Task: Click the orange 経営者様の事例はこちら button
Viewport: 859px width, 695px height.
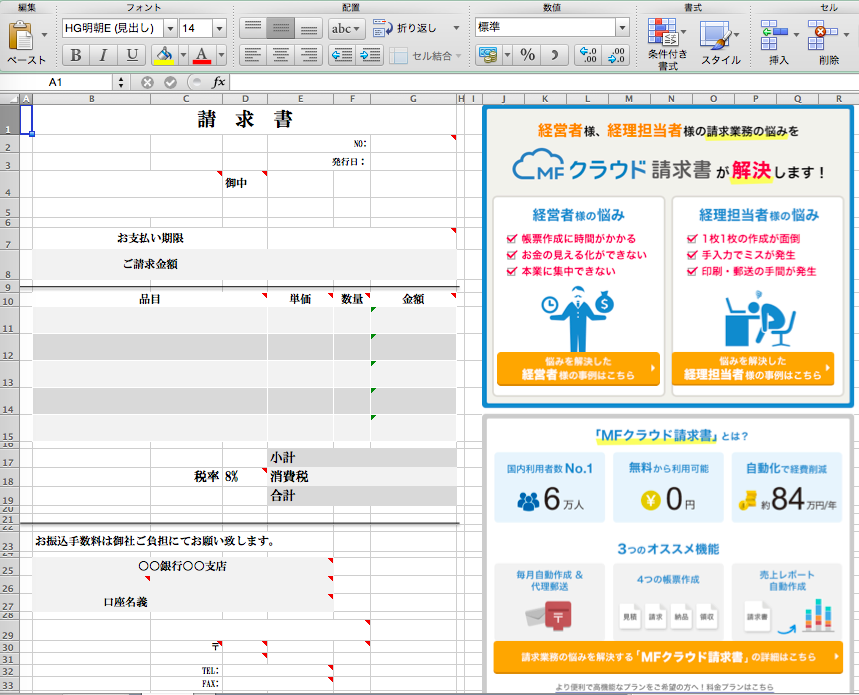Action: click(x=578, y=369)
